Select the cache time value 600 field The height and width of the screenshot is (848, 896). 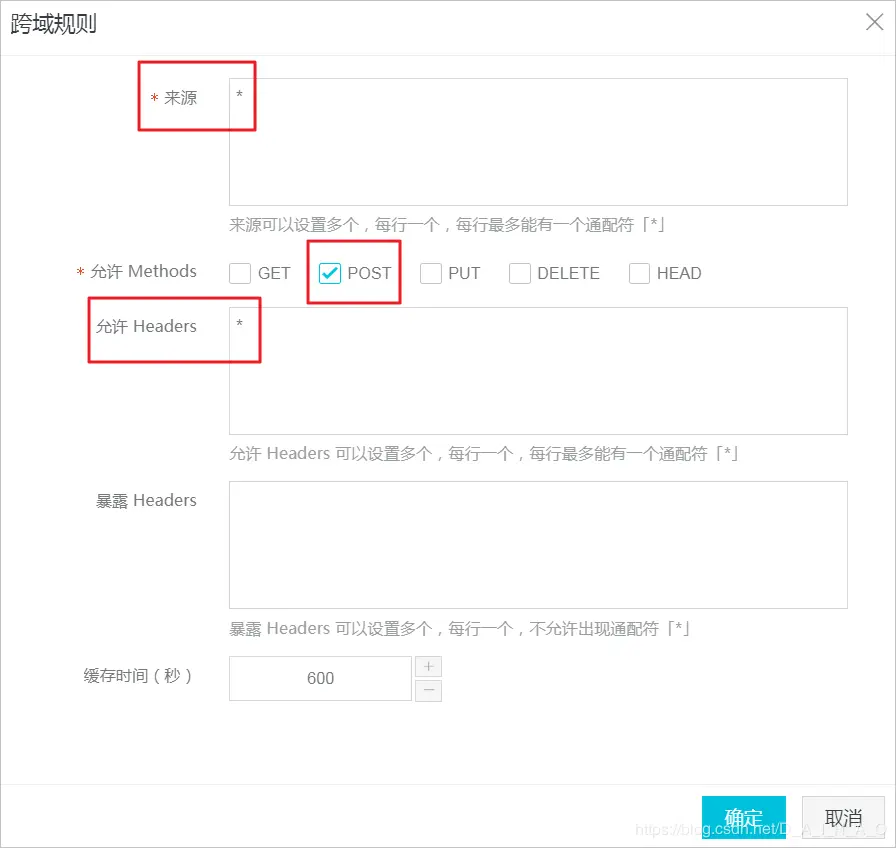click(320, 678)
